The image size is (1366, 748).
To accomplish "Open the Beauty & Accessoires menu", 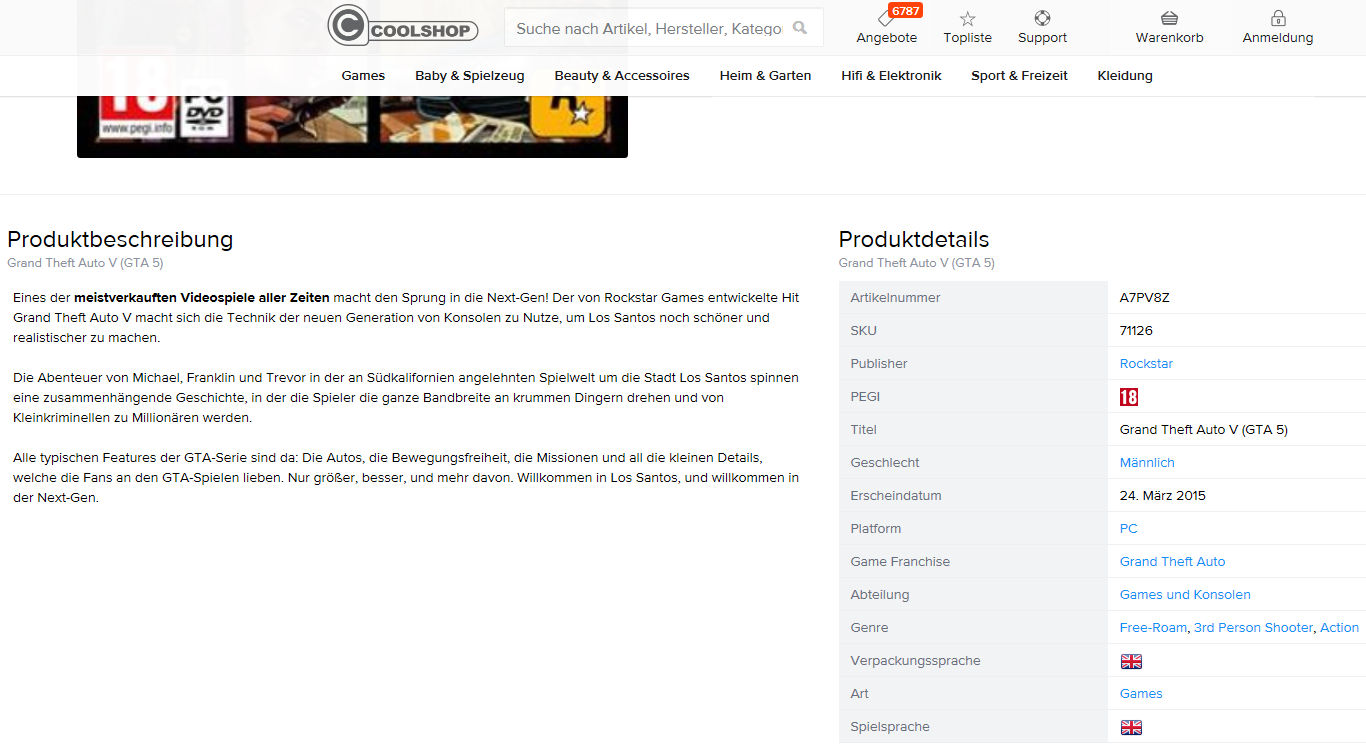I will click(622, 76).
